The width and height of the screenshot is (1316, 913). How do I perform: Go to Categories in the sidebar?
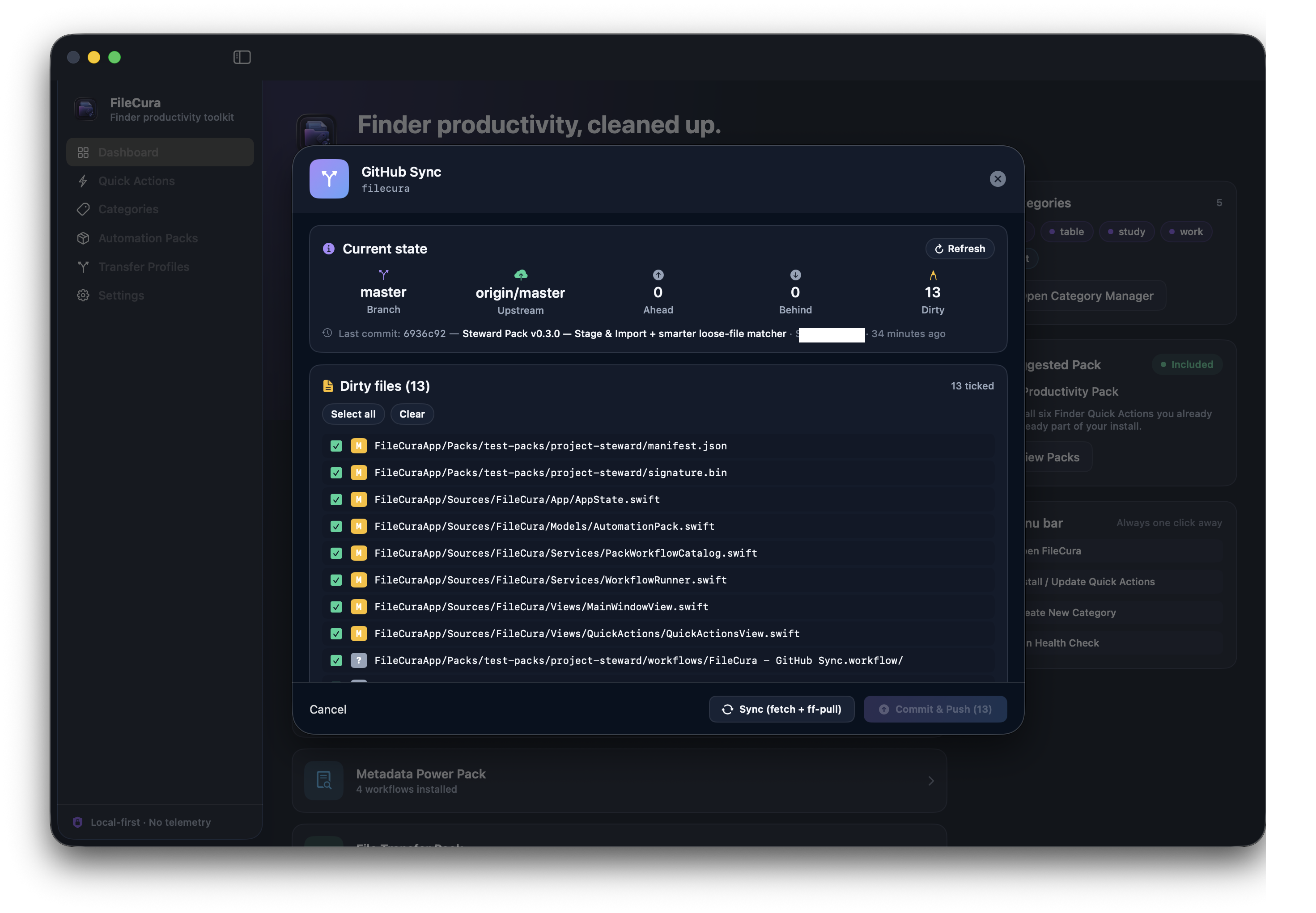[160, 209]
